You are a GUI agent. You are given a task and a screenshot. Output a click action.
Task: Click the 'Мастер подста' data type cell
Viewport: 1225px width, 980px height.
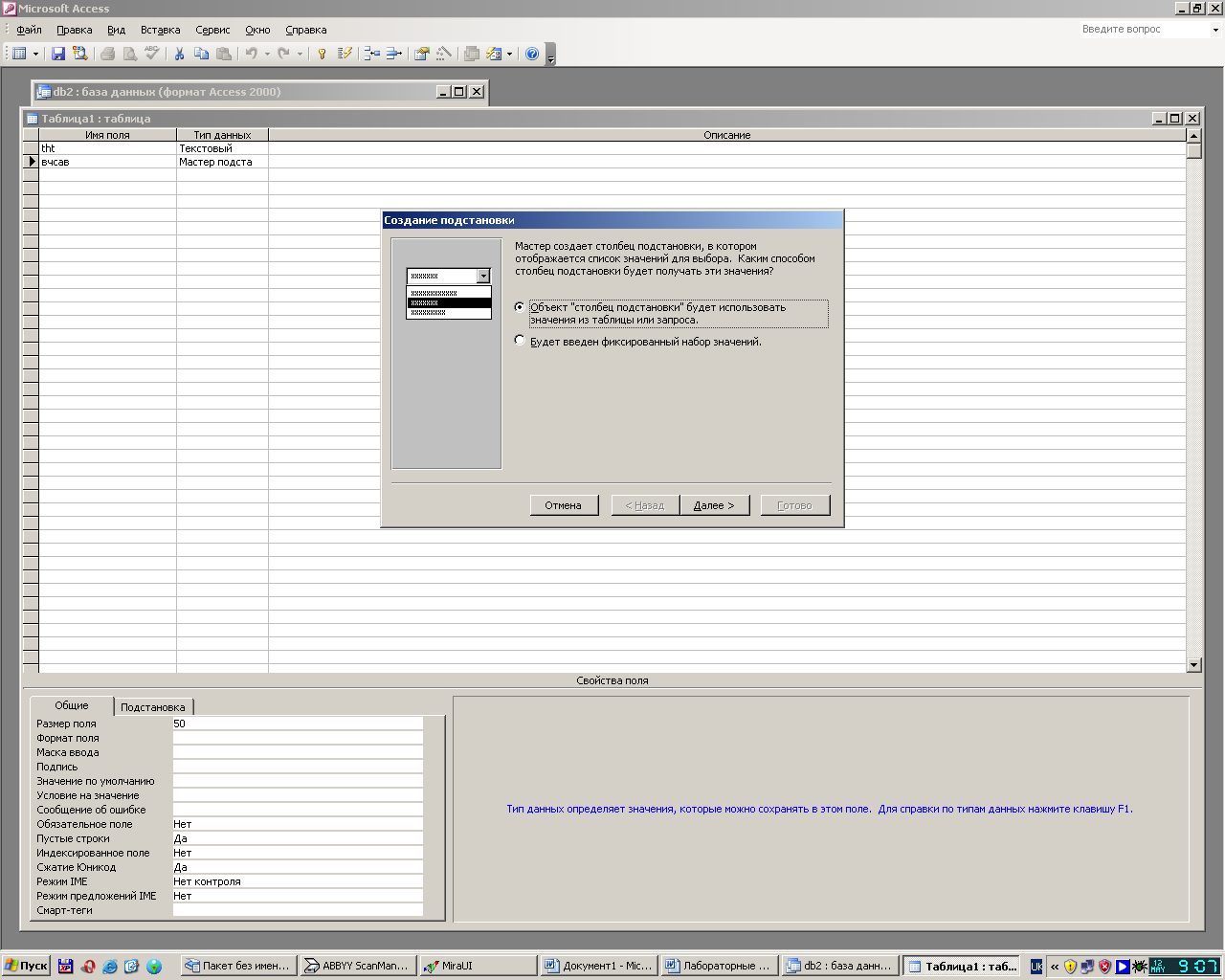pyautogui.click(x=222, y=162)
